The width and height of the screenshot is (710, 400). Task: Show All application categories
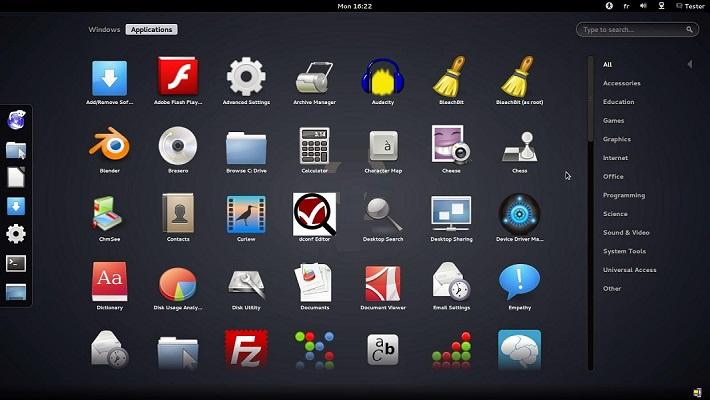pyautogui.click(x=607, y=65)
